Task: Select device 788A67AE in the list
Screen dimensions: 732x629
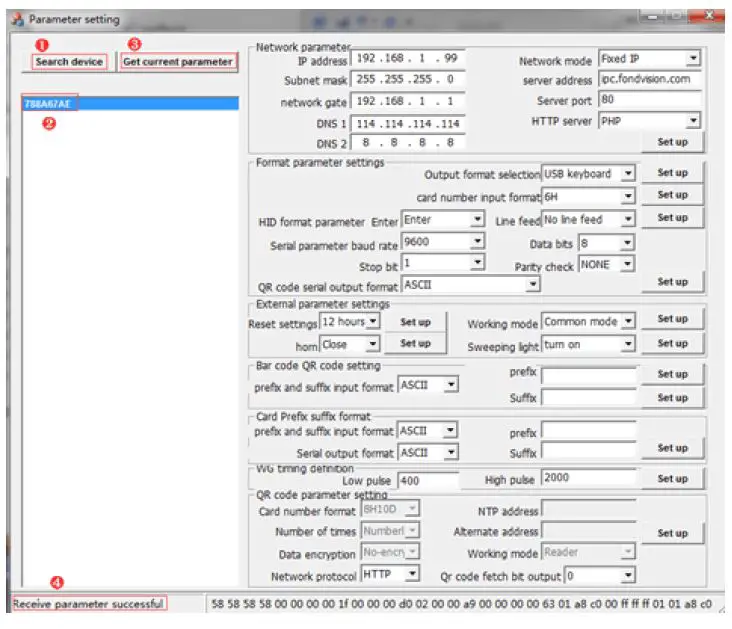Action: [130, 103]
